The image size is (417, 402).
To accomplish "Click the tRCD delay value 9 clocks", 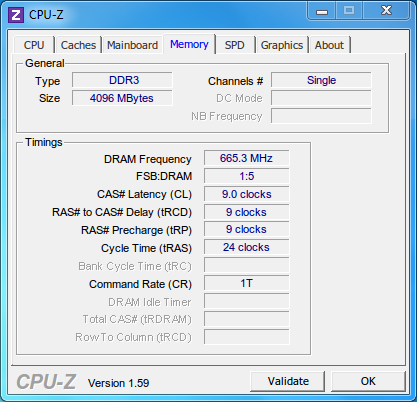I will (x=247, y=212).
